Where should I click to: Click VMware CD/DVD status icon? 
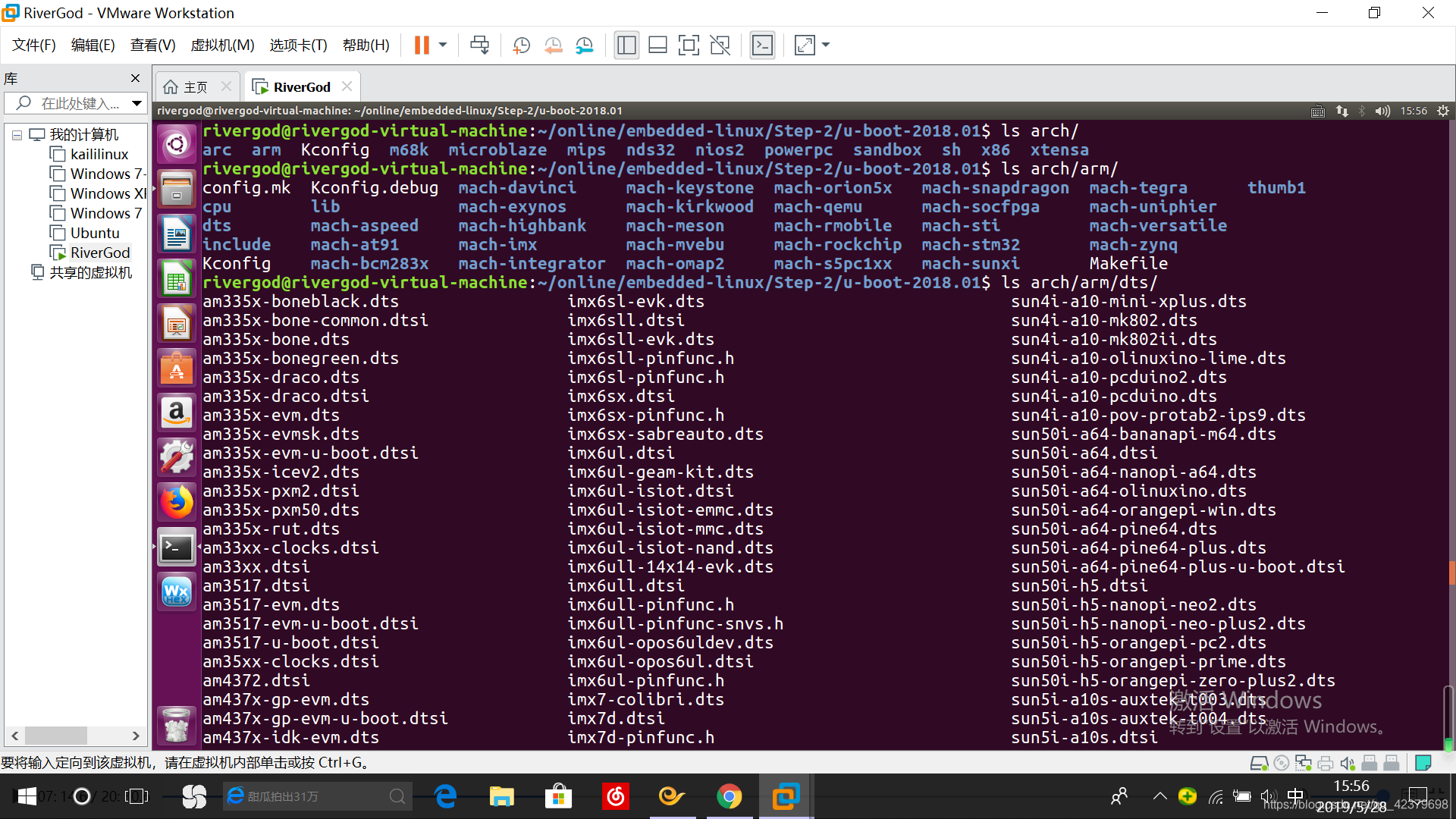click(1282, 763)
